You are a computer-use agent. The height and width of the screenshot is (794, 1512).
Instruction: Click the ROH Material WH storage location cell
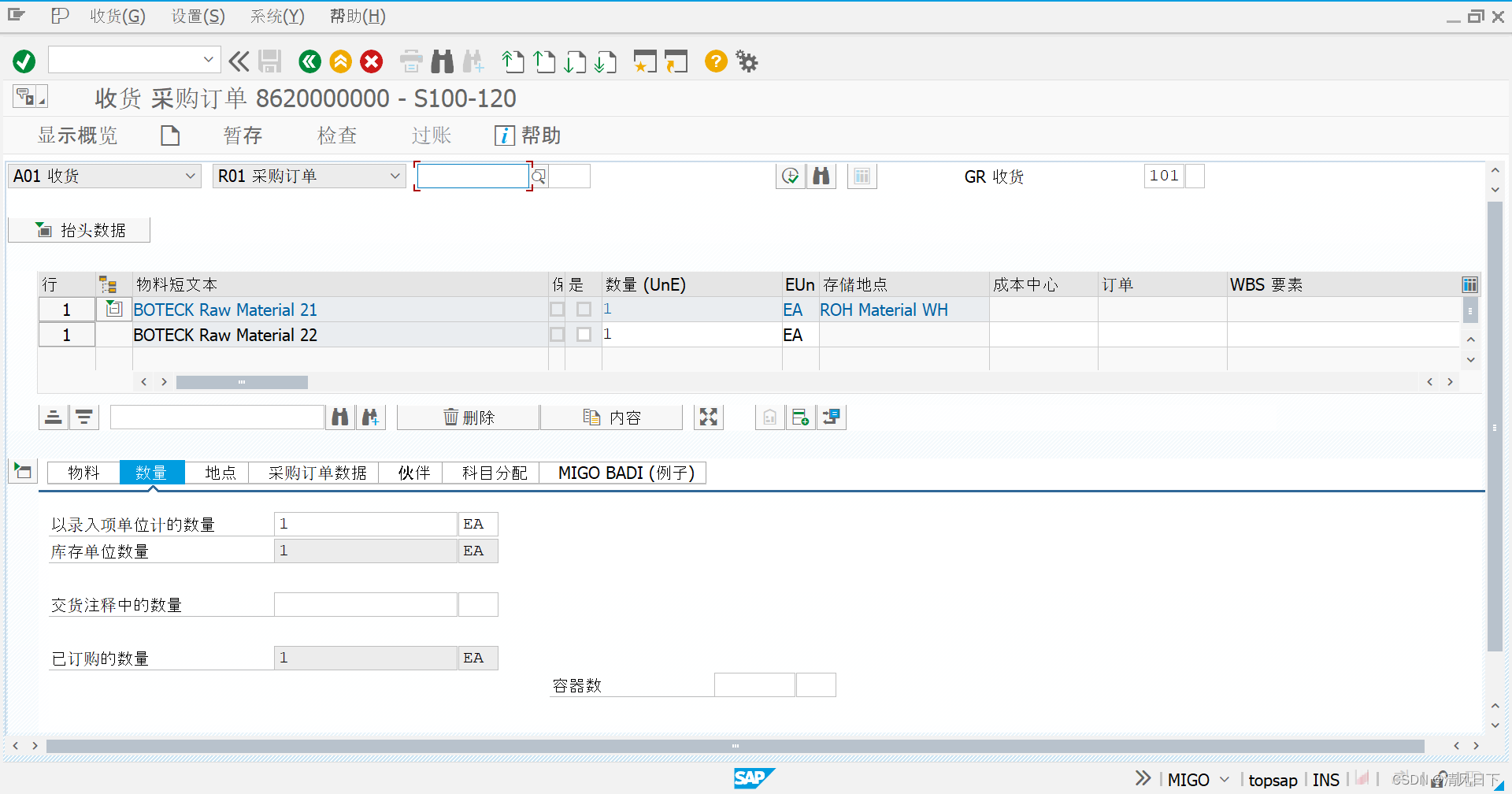tap(904, 310)
